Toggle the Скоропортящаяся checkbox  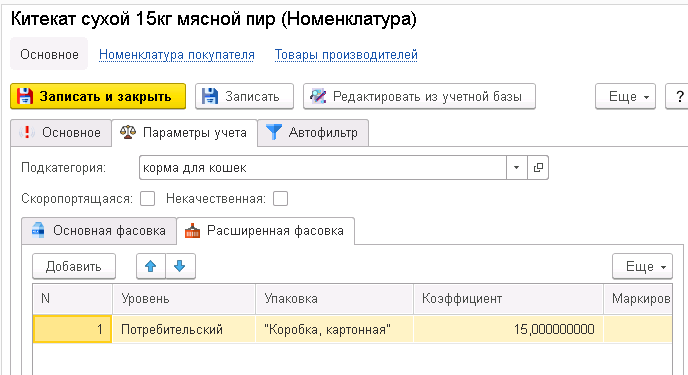pyautogui.click(x=147, y=199)
